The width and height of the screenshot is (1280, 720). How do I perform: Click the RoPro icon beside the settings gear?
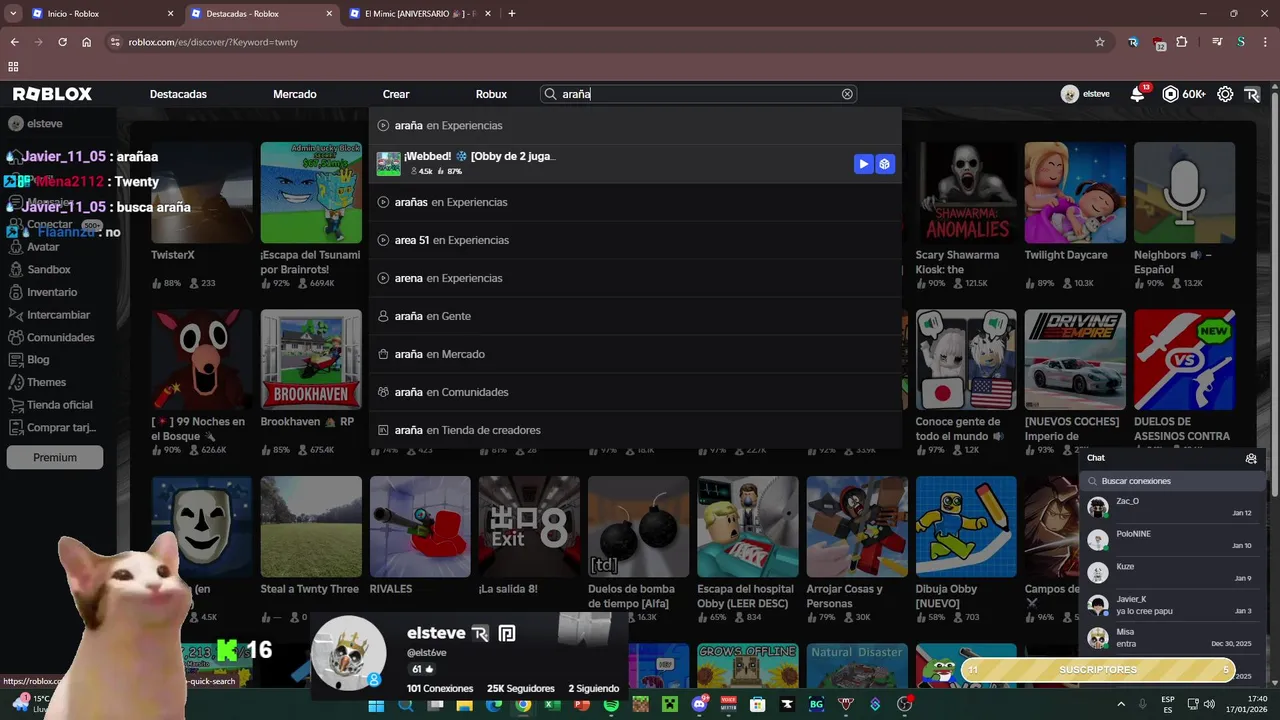tap(1252, 94)
